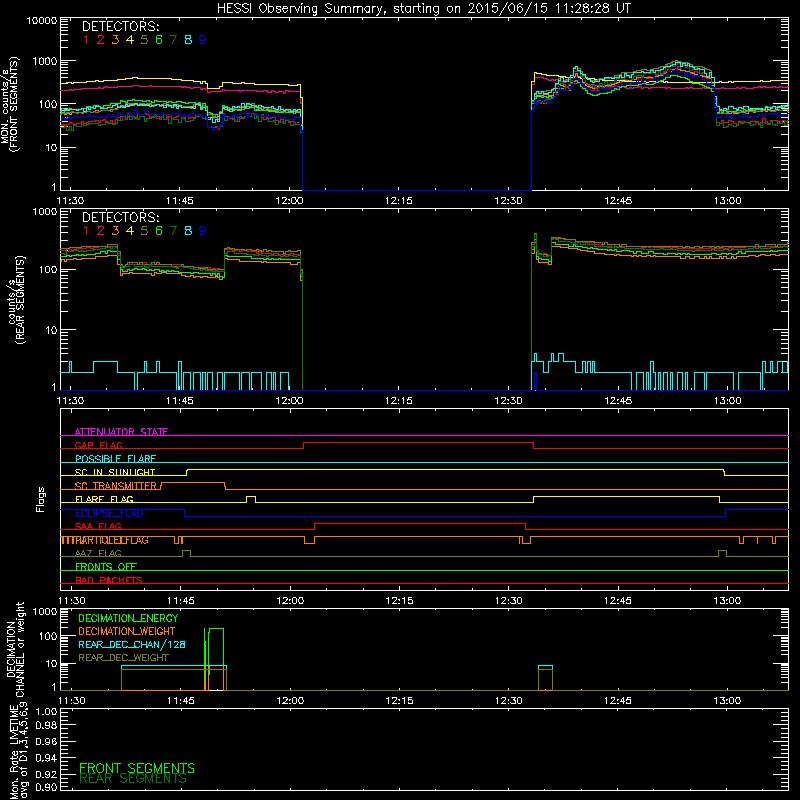Click the REAR_DEC_CHAN/128 legend entry

[x=132, y=644]
